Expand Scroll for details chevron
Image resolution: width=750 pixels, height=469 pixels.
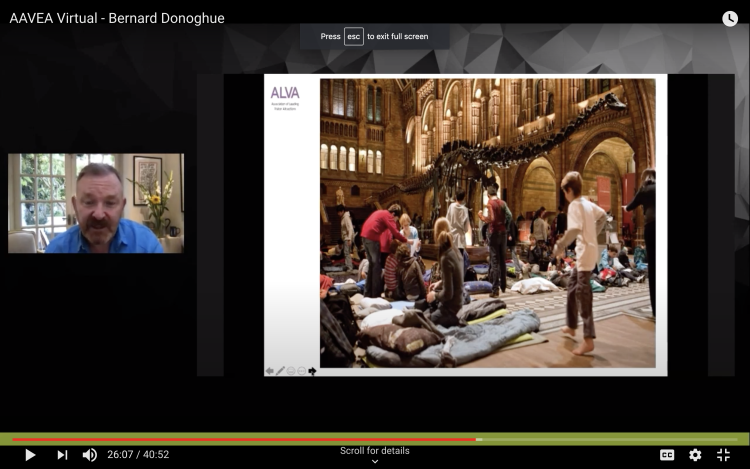(x=375, y=462)
